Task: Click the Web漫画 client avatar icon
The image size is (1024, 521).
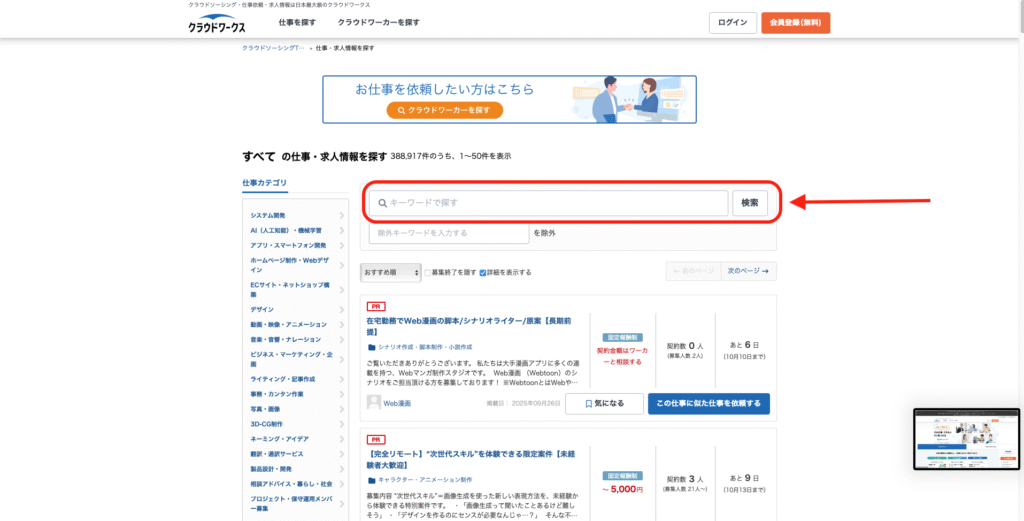Action: coord(374,403)
